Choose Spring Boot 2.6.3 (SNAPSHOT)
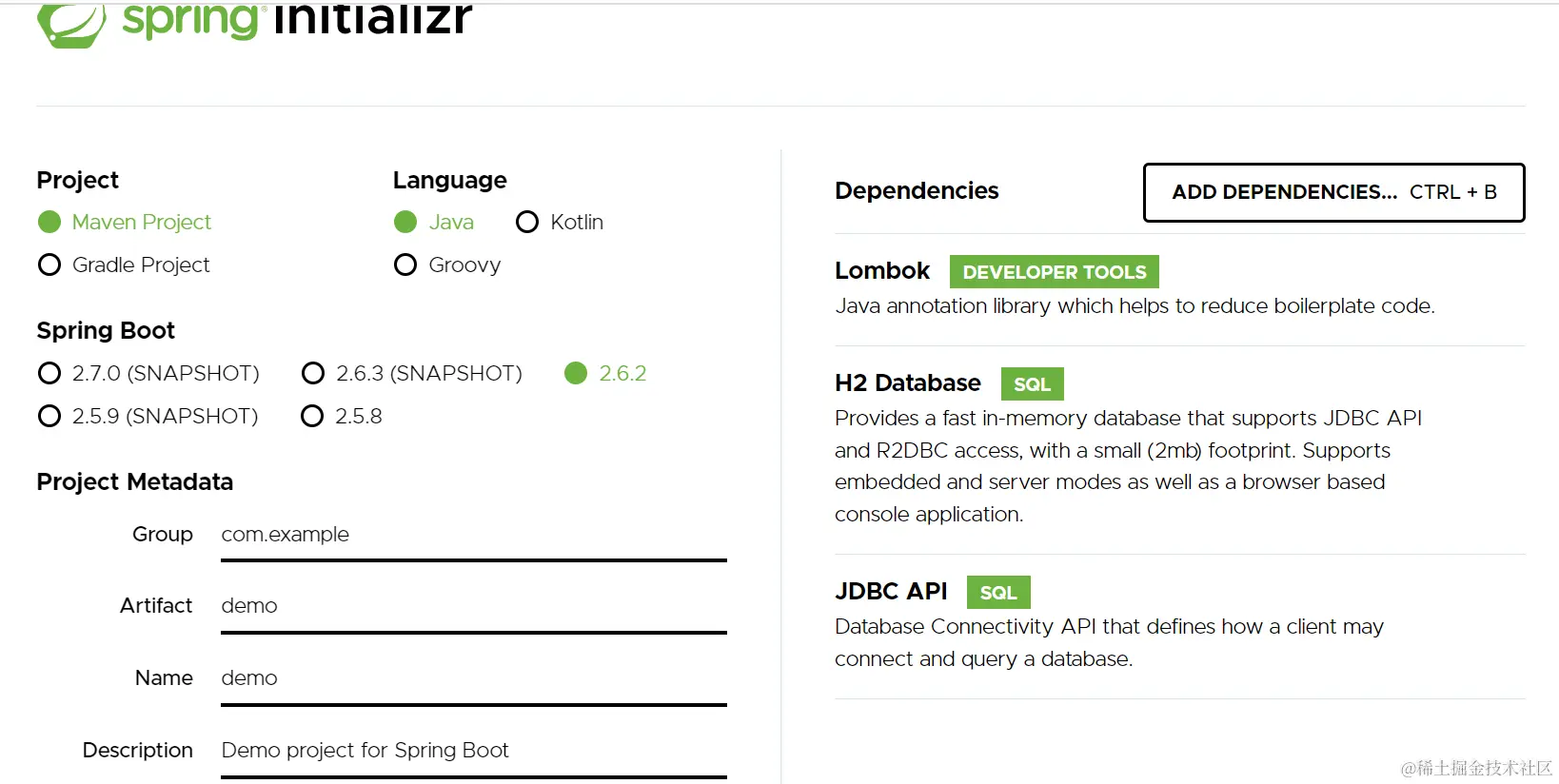The image size is (1559, 784). click(x=313, y=373)
